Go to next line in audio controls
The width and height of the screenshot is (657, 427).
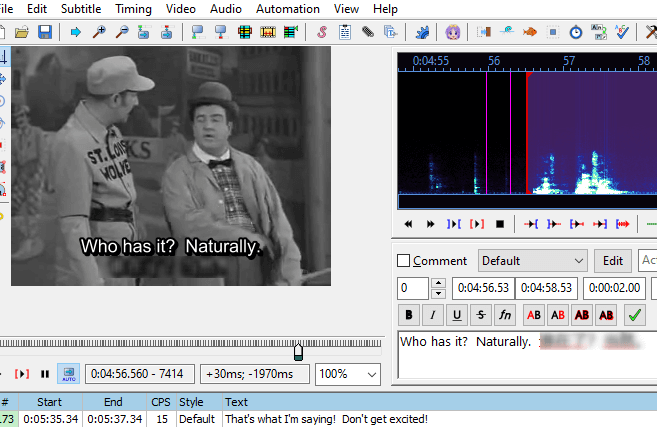(430, 224)
